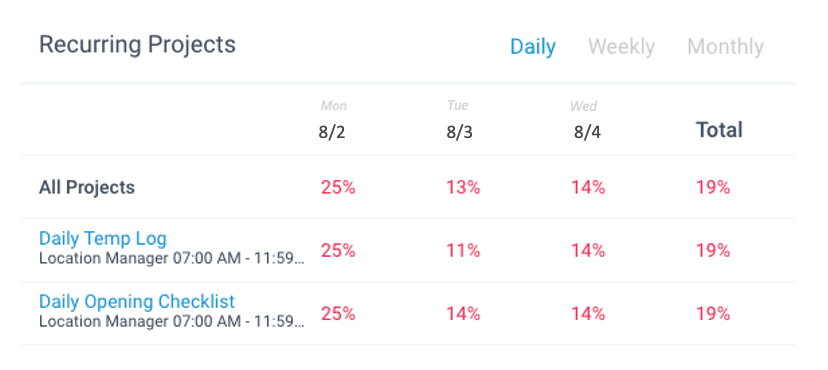This screenshot has height=370, width=828.
Task: Switch to the Monthly tab
Action: (x=725, y=47)
